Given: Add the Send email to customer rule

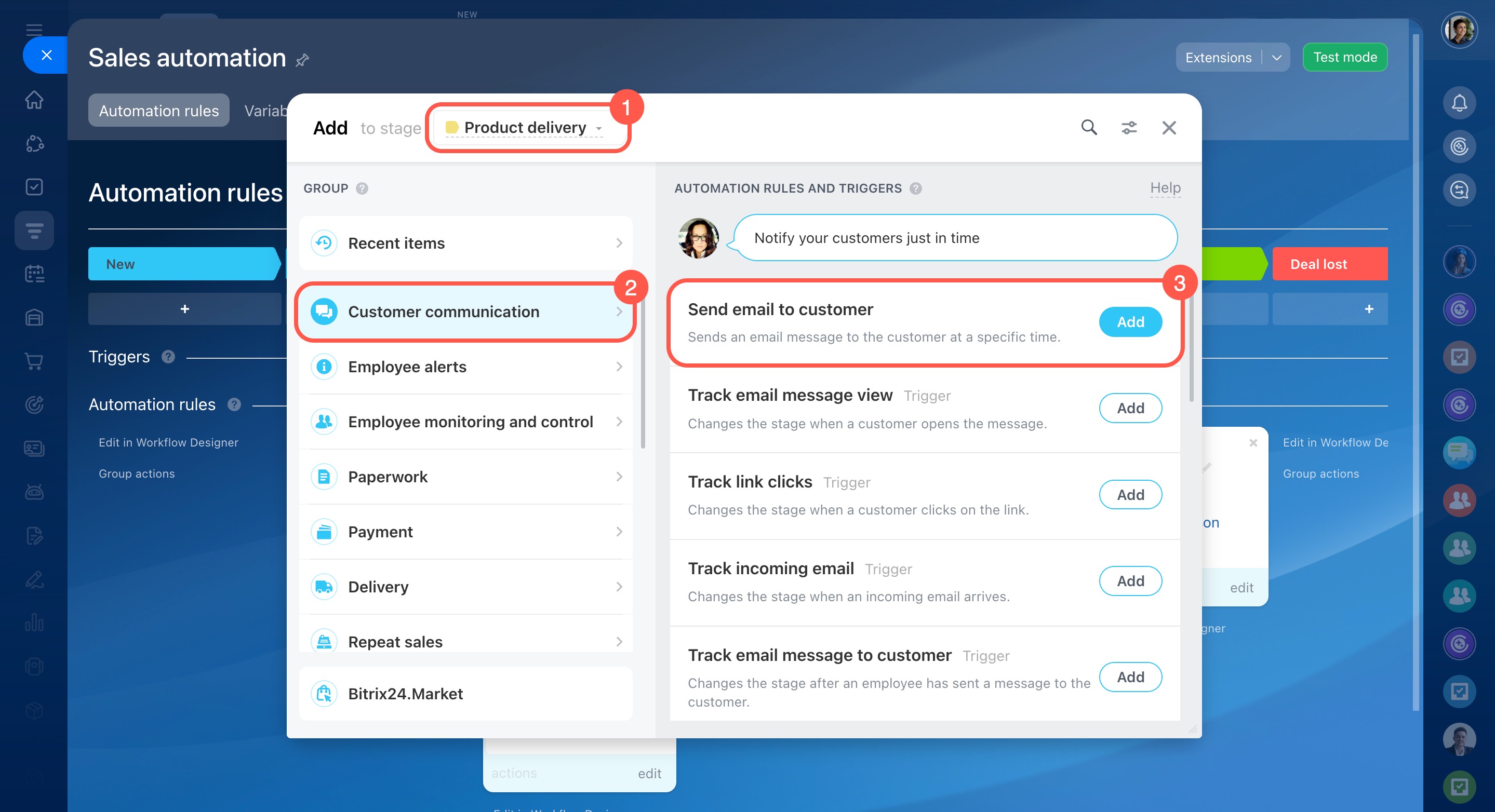Looking at the screenshot, I should click(x=1130, y=322).
